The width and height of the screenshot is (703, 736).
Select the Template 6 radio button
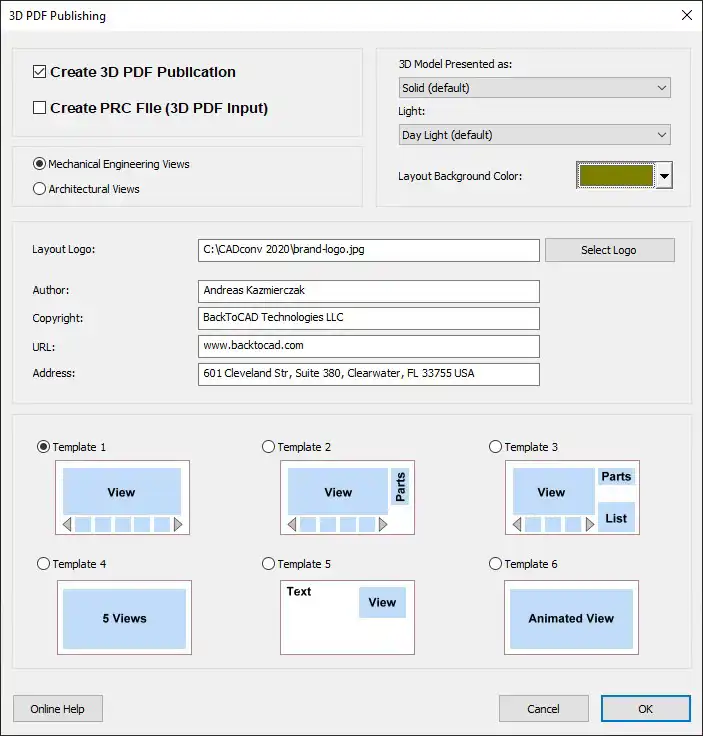pyautogui.click(x=496, y=564)
